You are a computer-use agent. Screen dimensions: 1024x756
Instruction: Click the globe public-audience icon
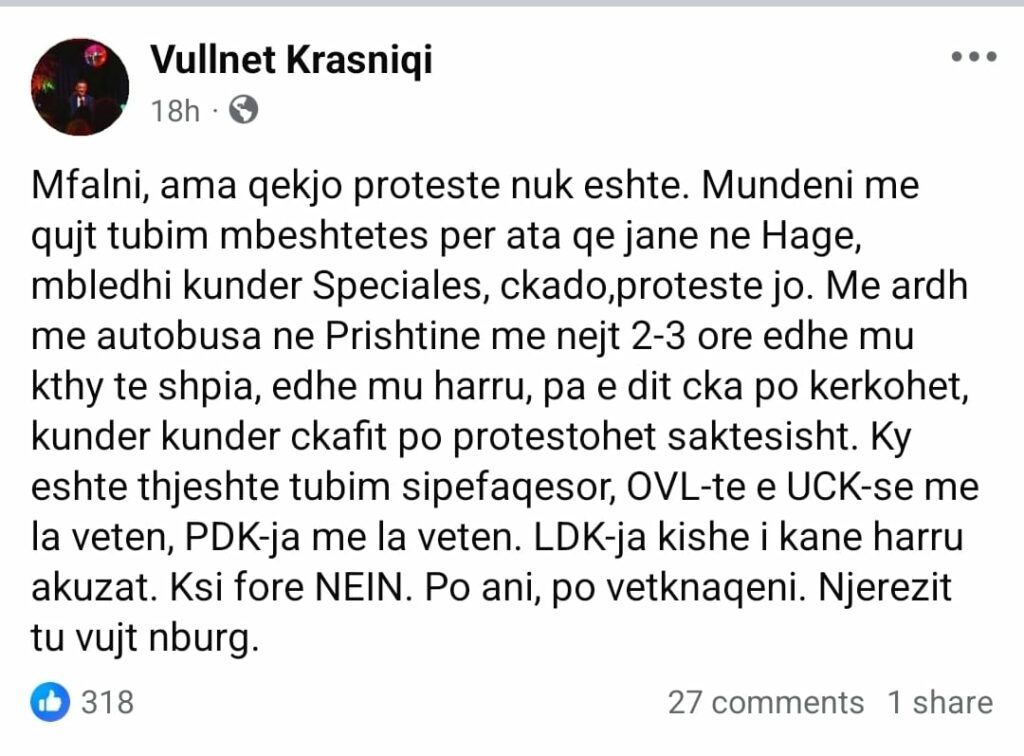pyautogui.click(x=243, y=109)
